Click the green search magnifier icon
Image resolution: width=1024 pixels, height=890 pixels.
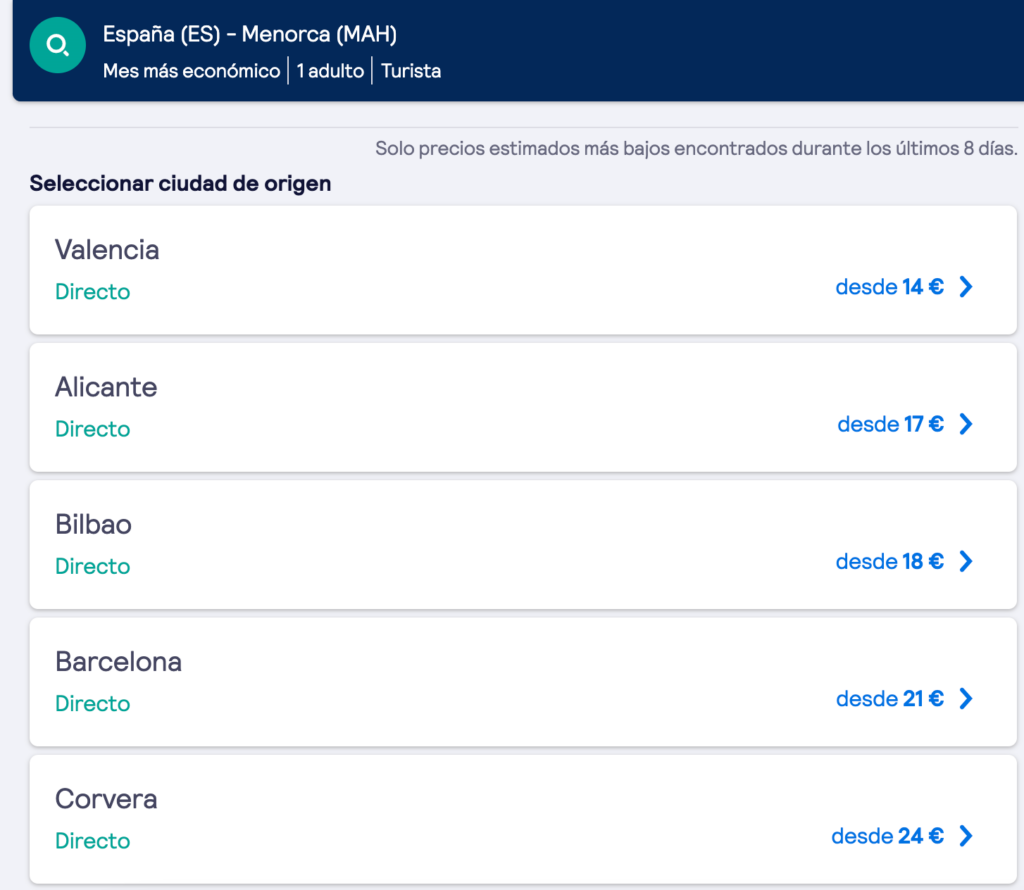[58, 45]
